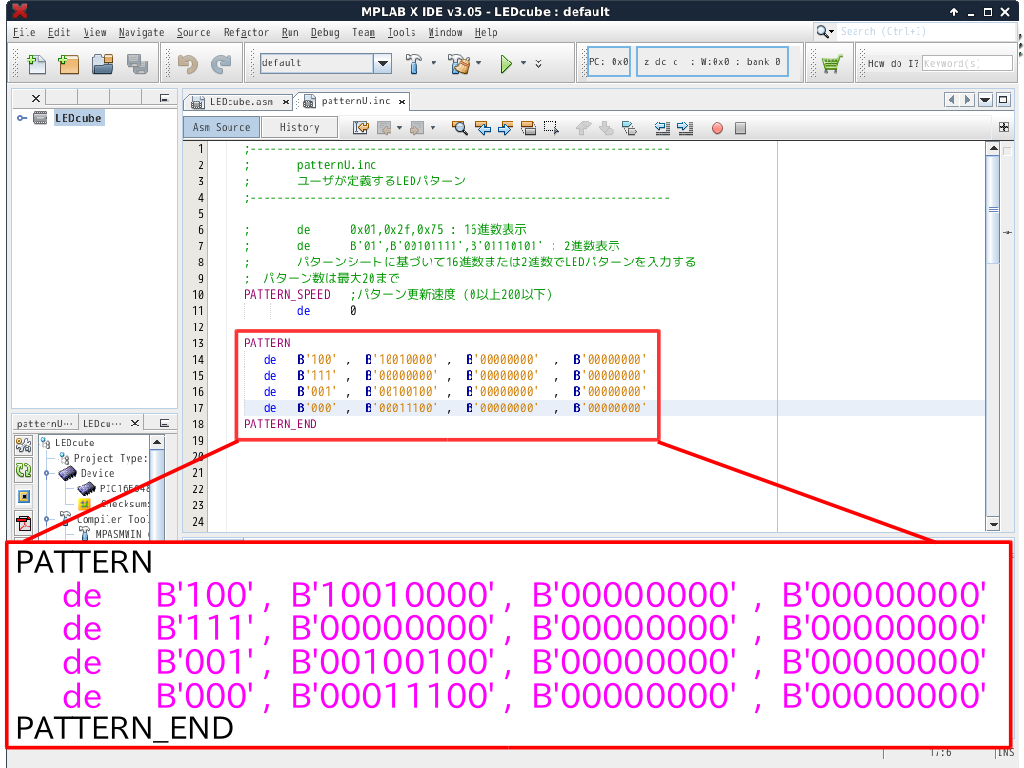Show the opened documents list dropdown
The width and height of the screenshot is (1024, 768).
tap(985, 100)
